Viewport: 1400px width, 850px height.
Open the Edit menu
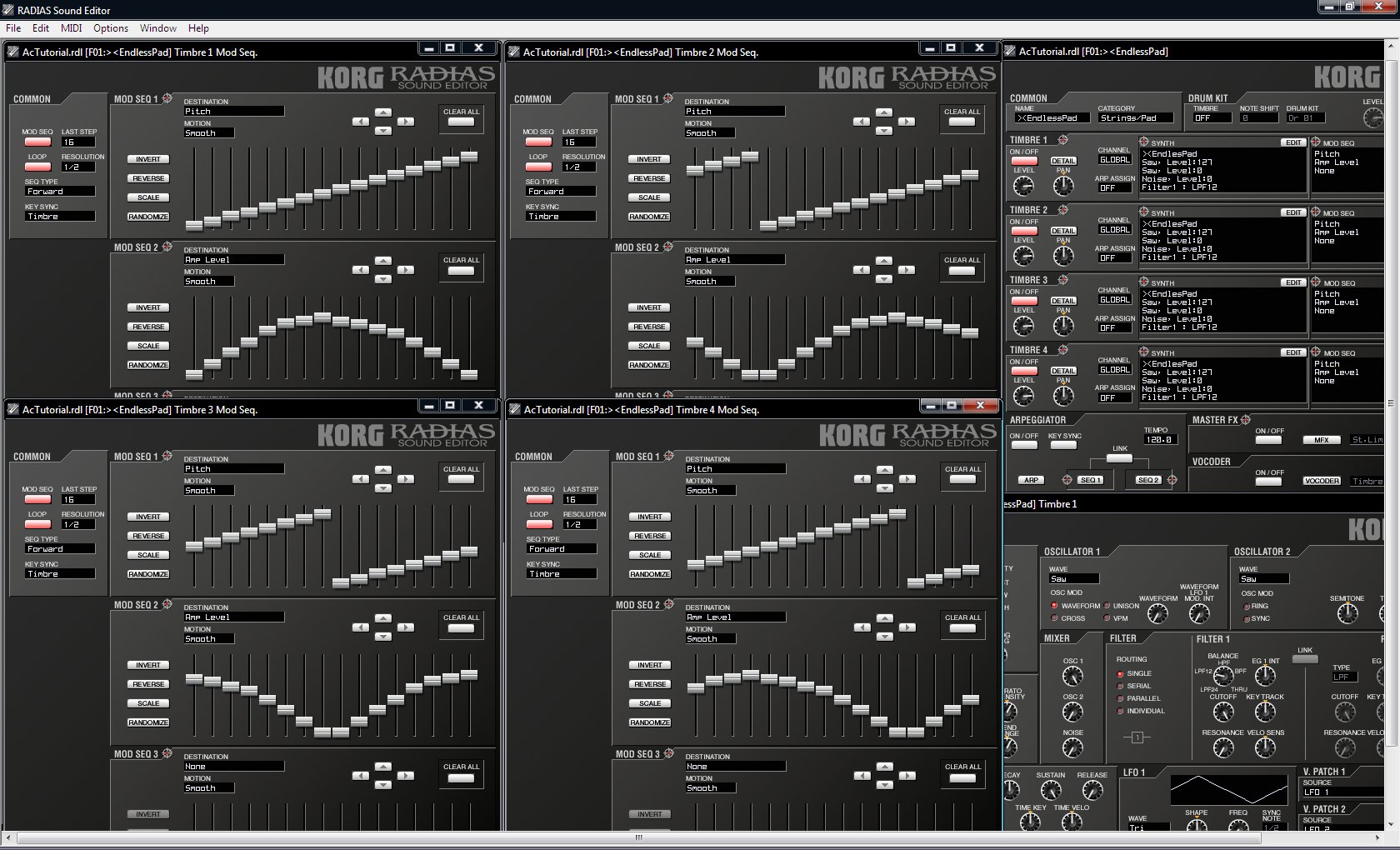click(41, 28)
